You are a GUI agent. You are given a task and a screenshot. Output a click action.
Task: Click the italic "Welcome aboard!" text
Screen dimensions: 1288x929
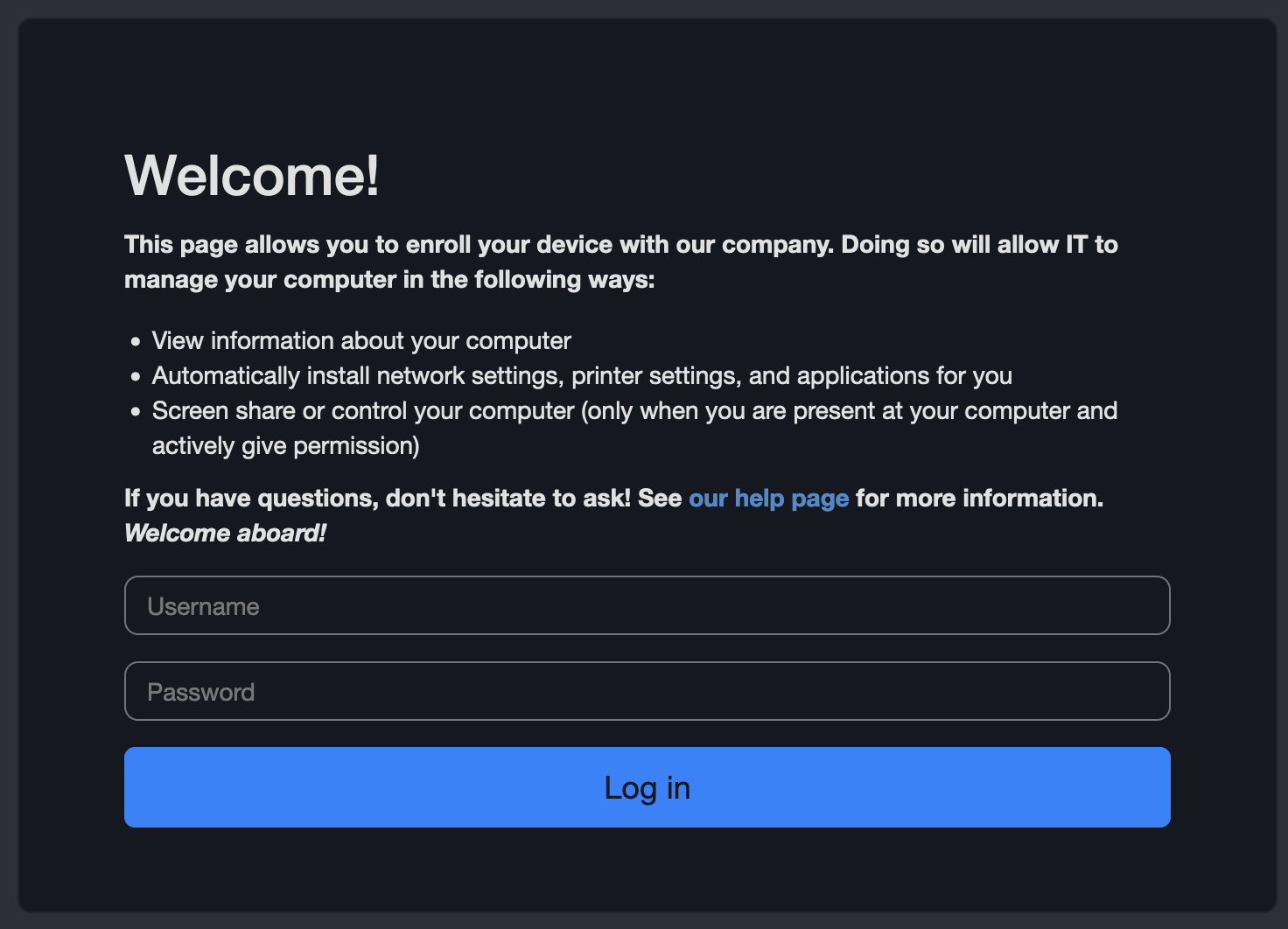pyautogui.click(x=225, y=534)
